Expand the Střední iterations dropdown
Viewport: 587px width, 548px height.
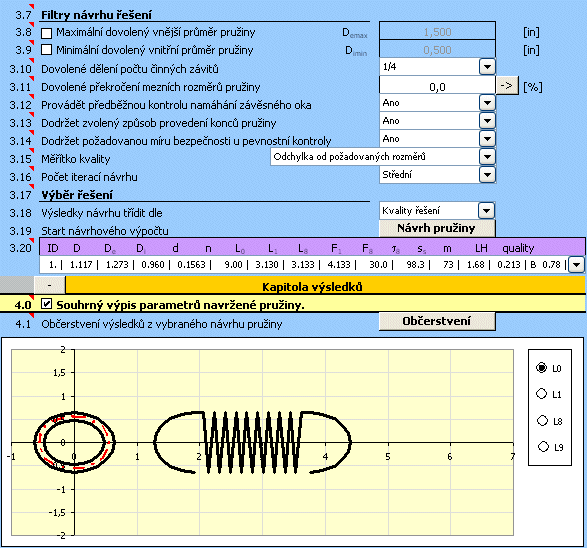(487, 174)
